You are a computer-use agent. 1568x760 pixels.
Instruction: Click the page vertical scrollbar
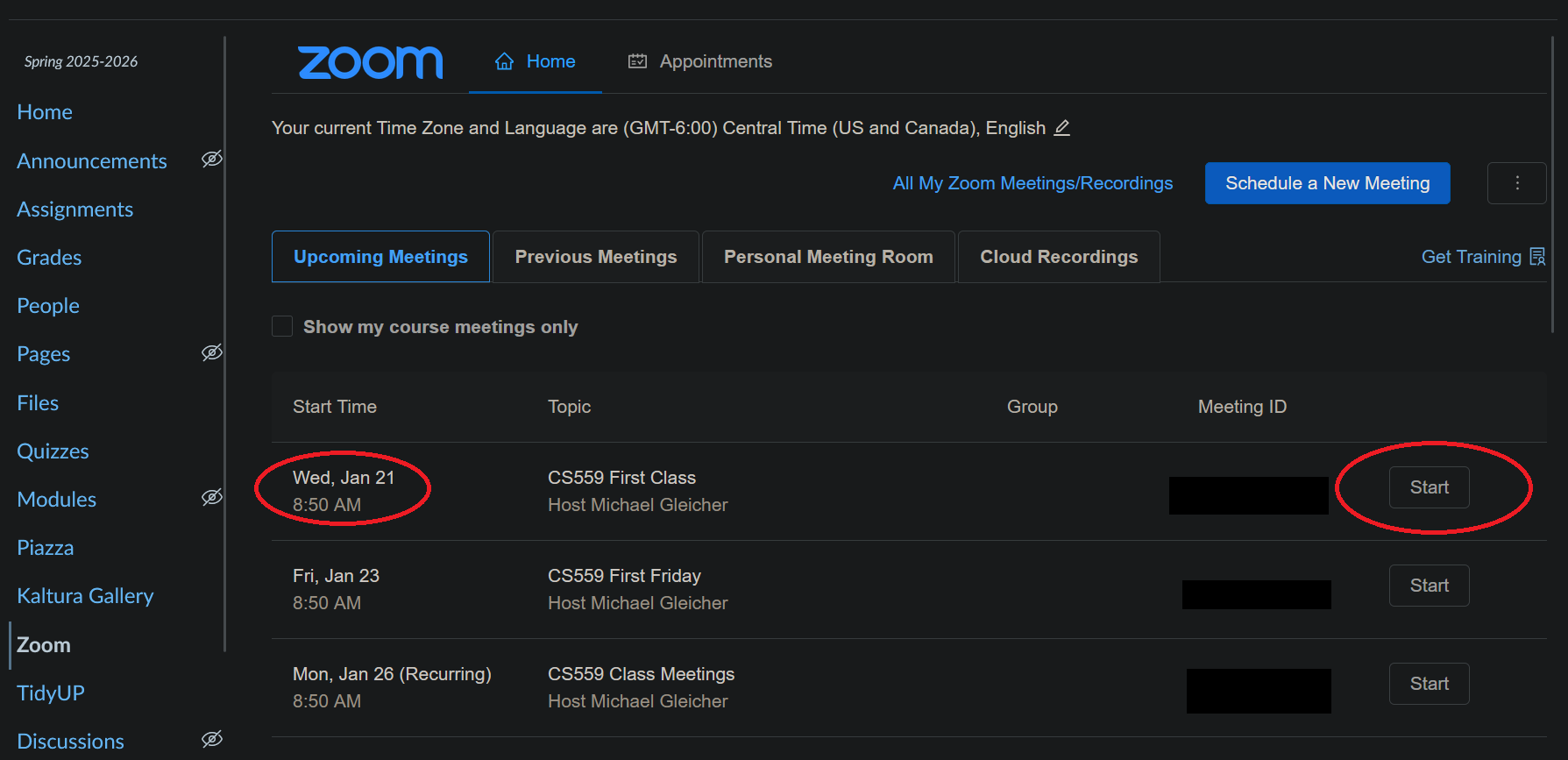tap(1552, 184)
